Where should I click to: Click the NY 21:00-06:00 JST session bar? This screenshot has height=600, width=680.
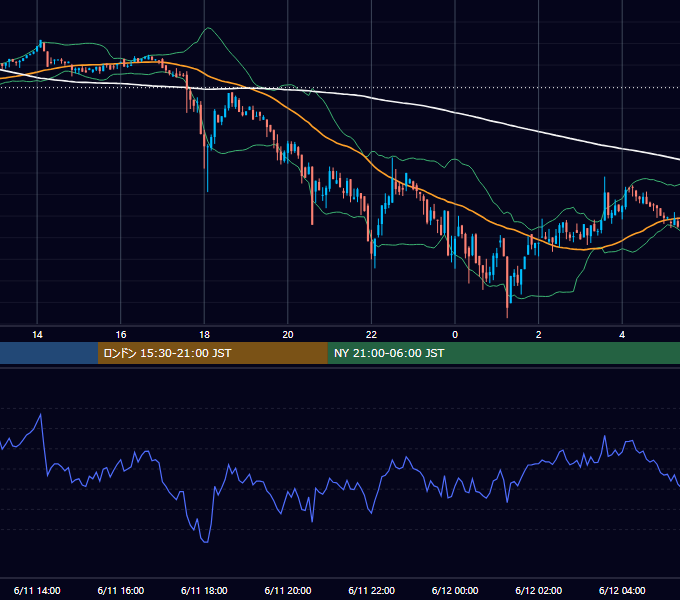[503, 353]
